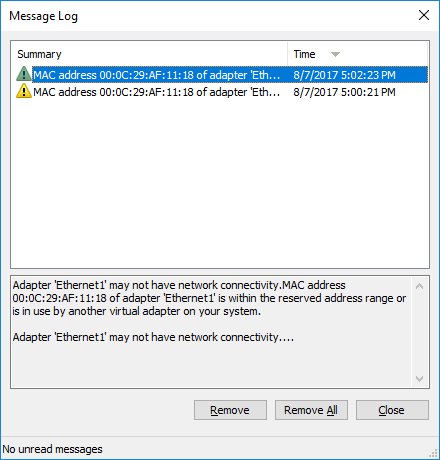Screen dimensions: 440x460
Task: Click the Remove button
Action: tap(230, 410)
